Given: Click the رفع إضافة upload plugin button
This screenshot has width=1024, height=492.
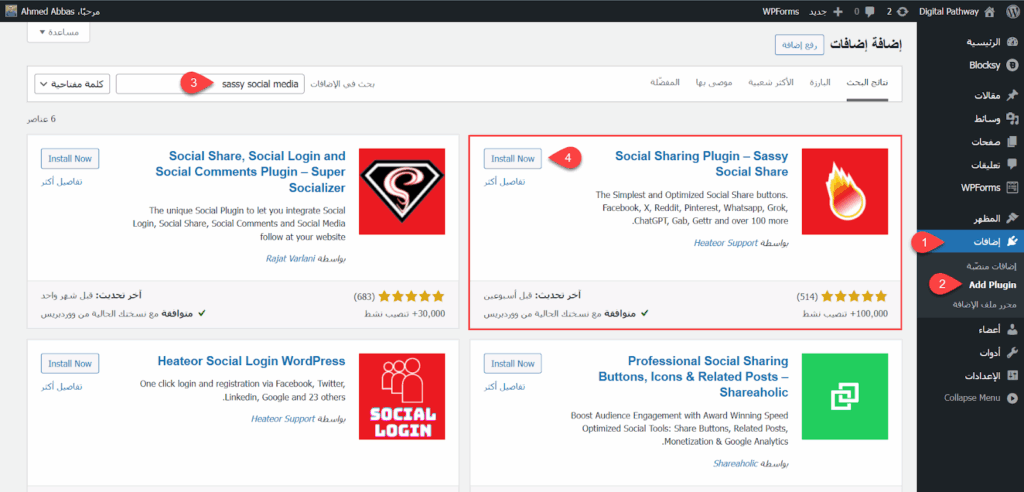Looking at the screenshot, I should (799, 44).
